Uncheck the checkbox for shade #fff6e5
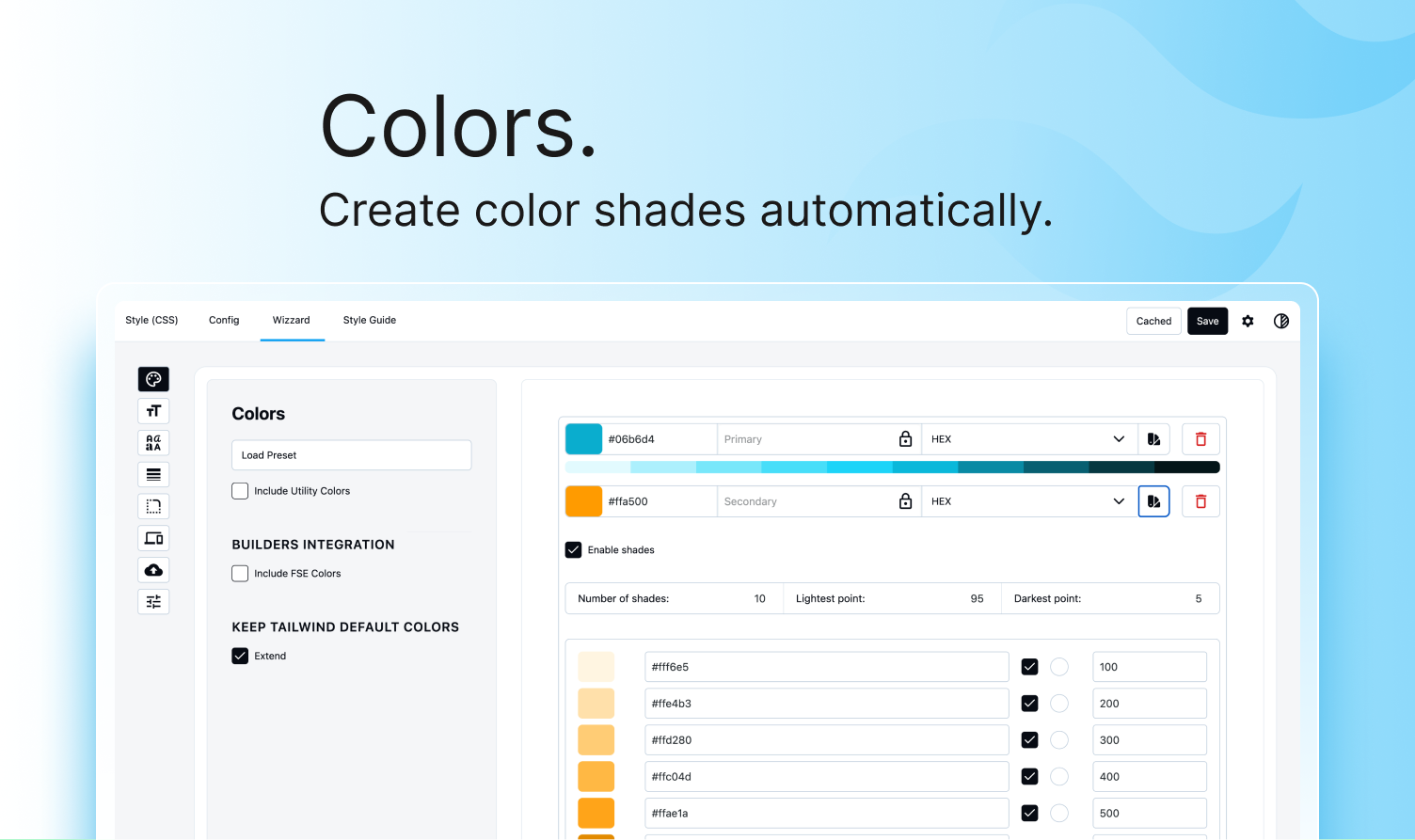The width and height of the screenshot is (1415, 840). click(1029, 667)
